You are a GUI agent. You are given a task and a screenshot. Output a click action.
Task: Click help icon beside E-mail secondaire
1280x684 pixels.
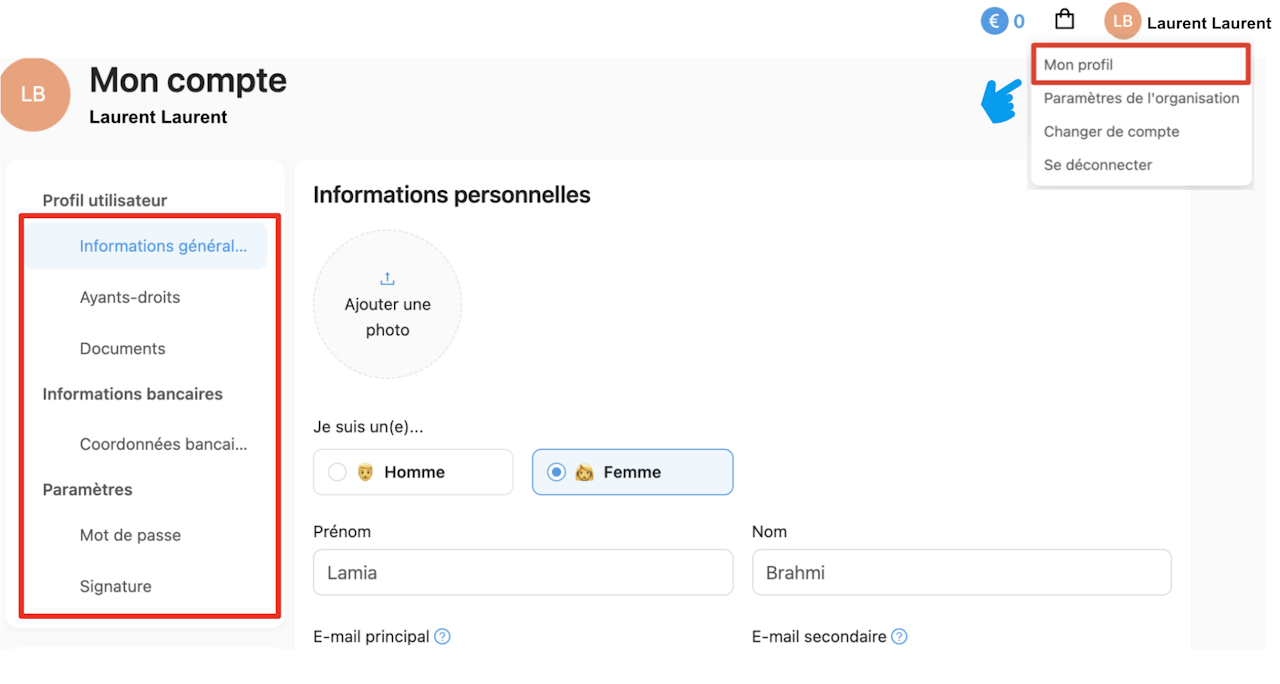[x=899, y=636]
